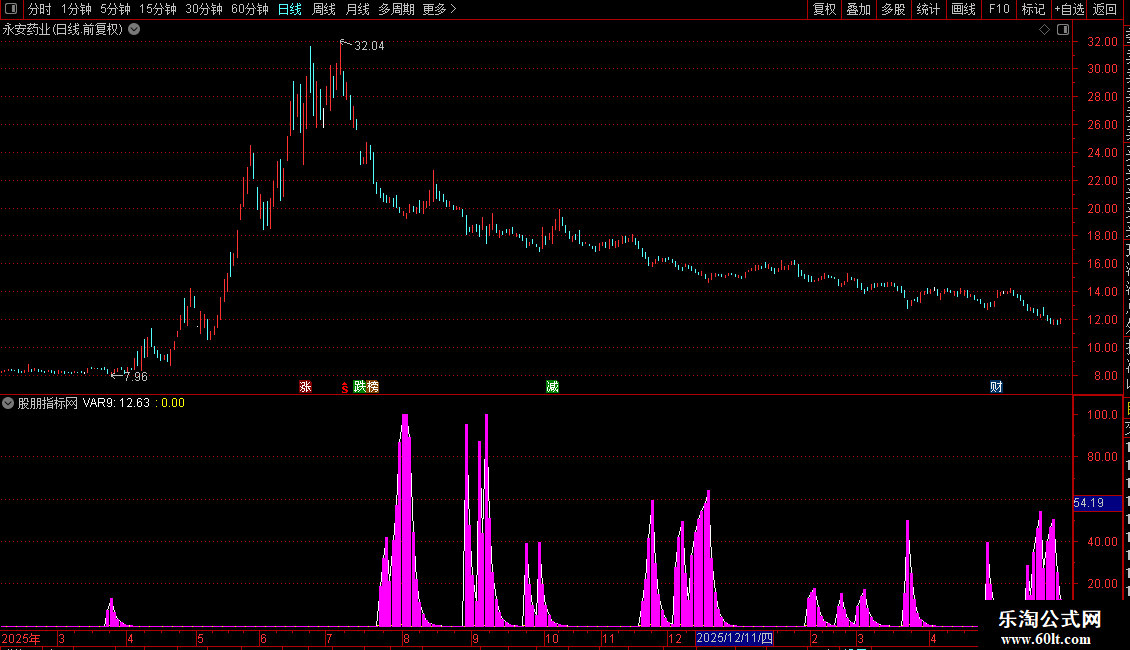Screen dimensions: 1130x650
Task: Click the 减 event marker
Action: click(x=552, y=387)
